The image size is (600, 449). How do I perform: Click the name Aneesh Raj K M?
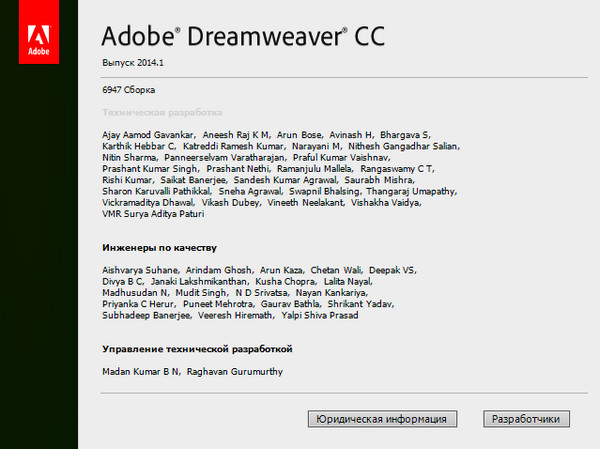click(x=235, y=135)
